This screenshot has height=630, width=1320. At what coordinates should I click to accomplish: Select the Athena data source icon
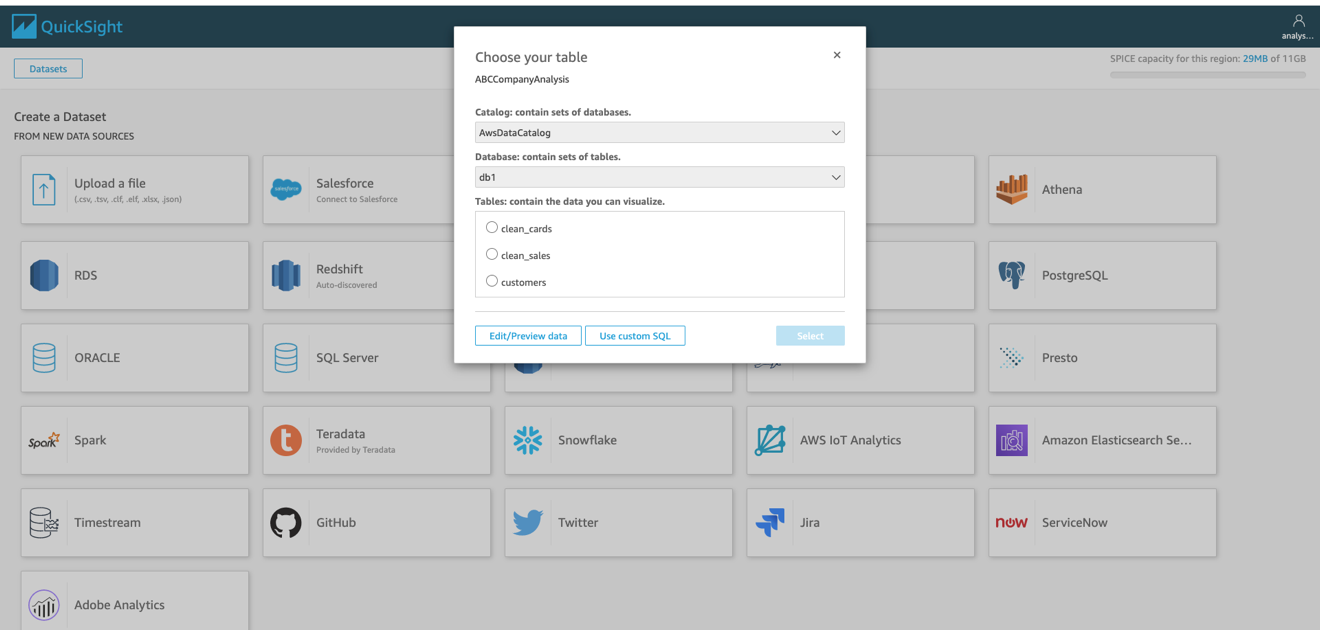[x=1012, y=189]
